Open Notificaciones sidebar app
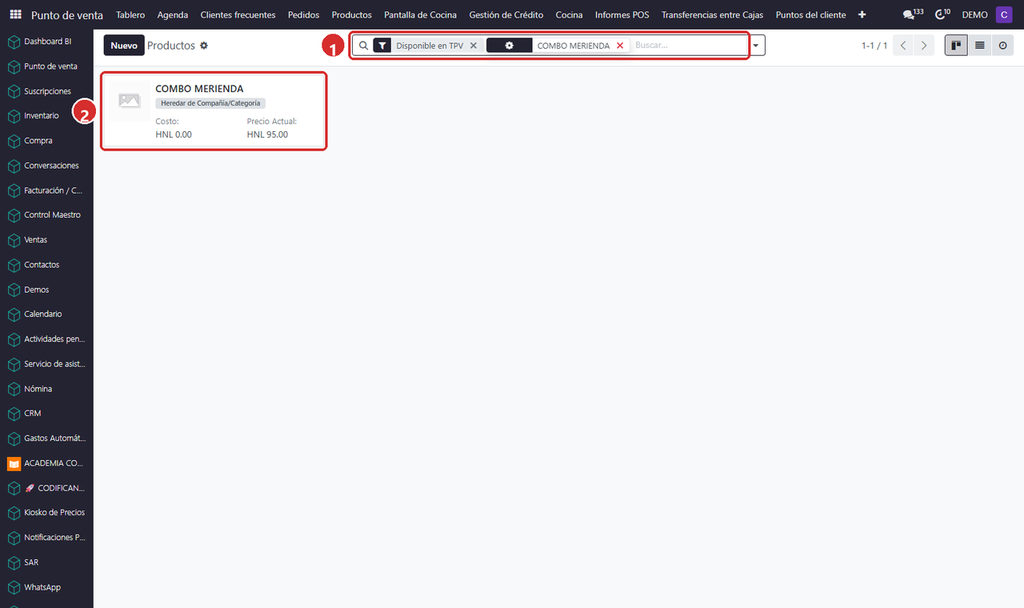1024x608 pixels. pyautogui.click(x=46, y=537)
